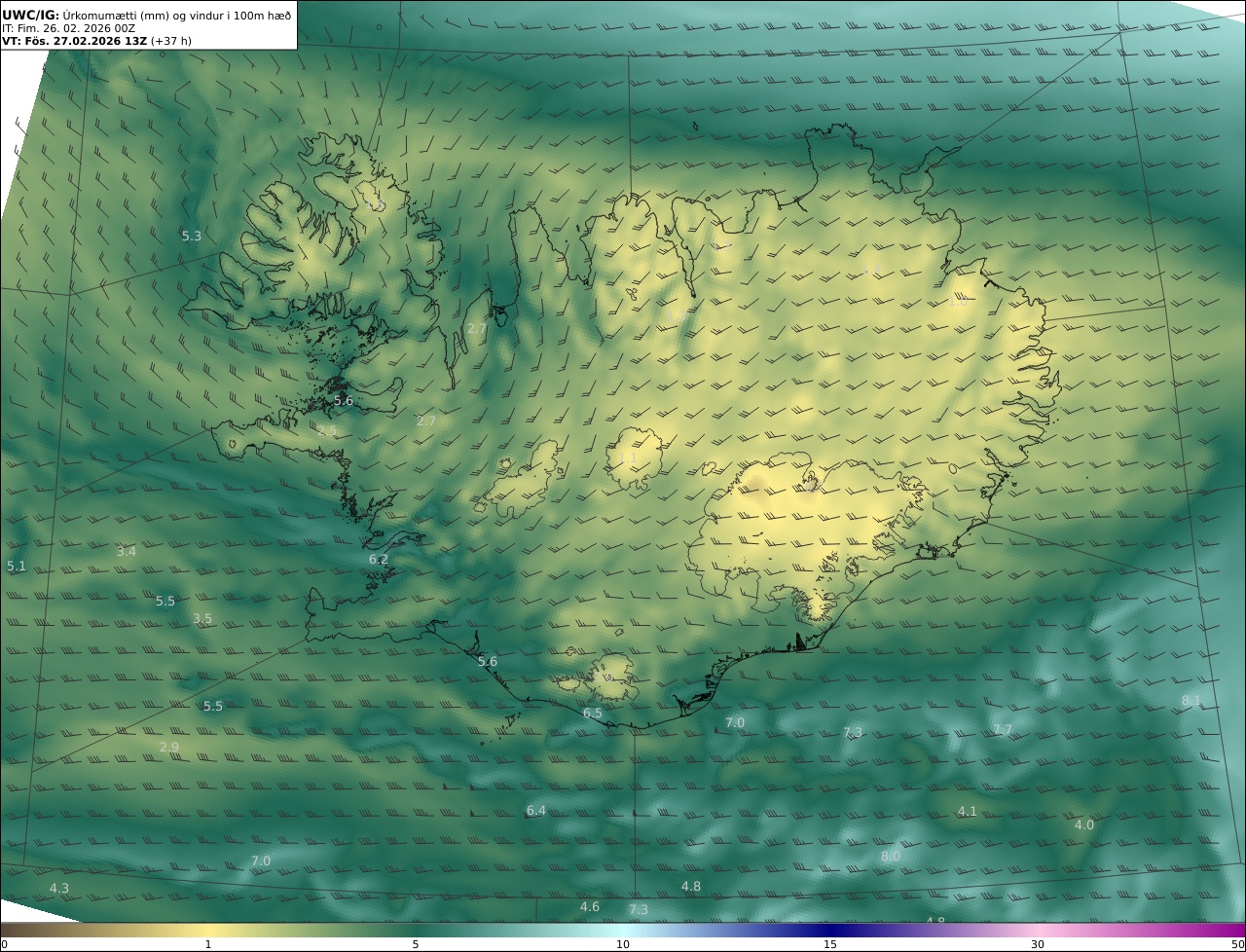The image size is (1246, 952).
Task: Click the 8.1 map value
Action: [1191, 701]
